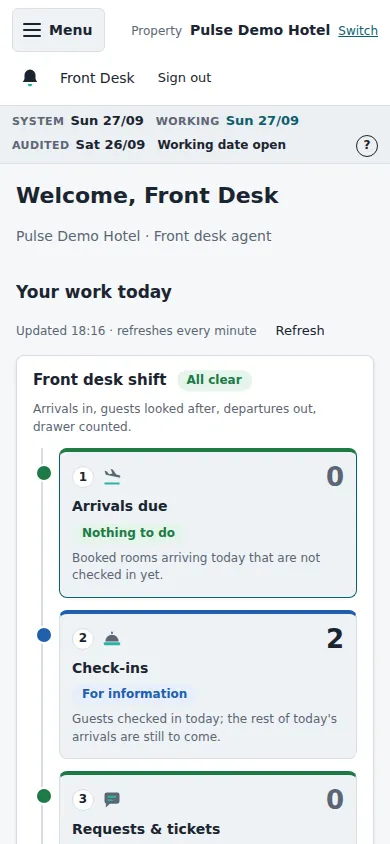The width and height of the screenshot is (390, 844).
Task: Open the Requests & tickets card
Action: pos(208,808)
